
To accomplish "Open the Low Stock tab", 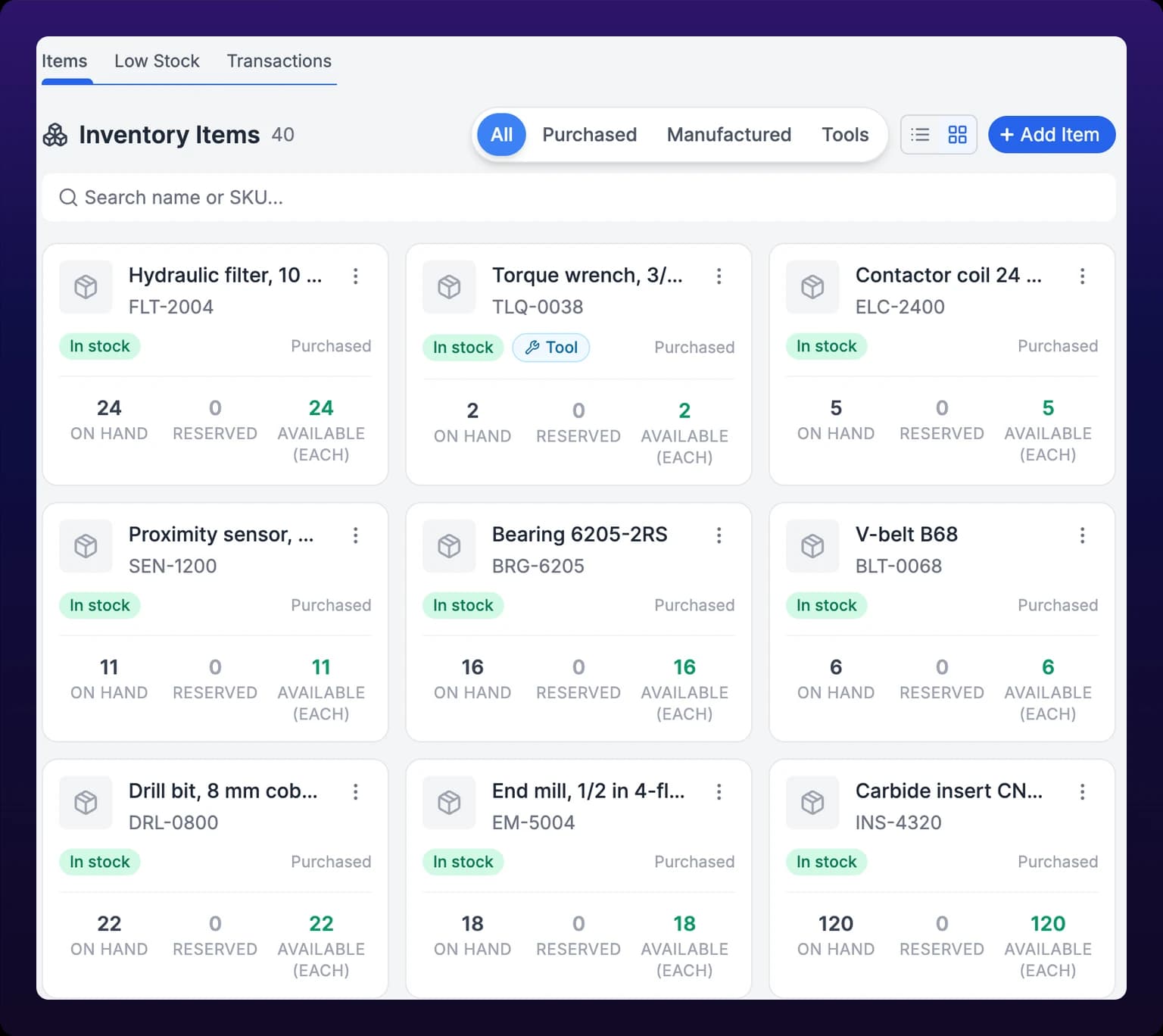I will (x=157, y=61).
